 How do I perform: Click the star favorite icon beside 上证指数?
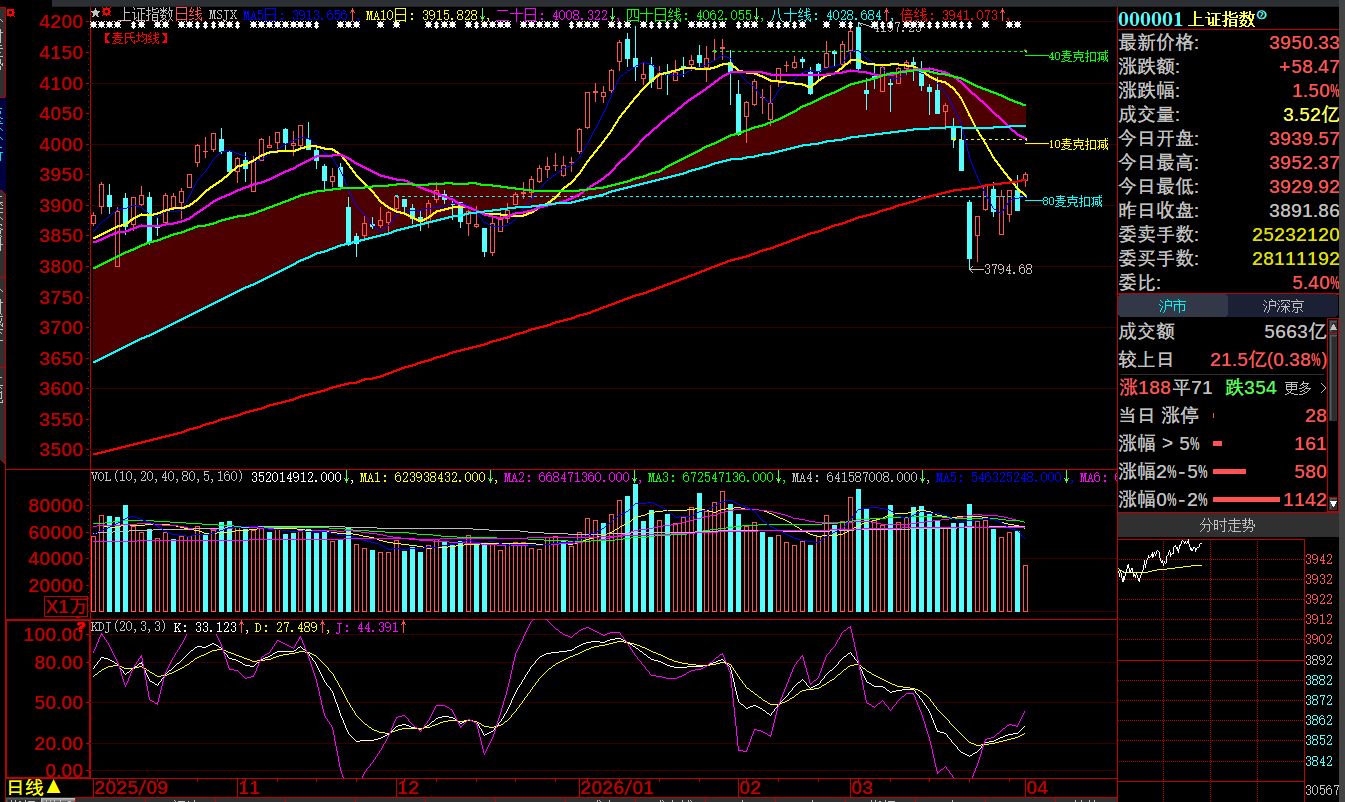(95, 14)
